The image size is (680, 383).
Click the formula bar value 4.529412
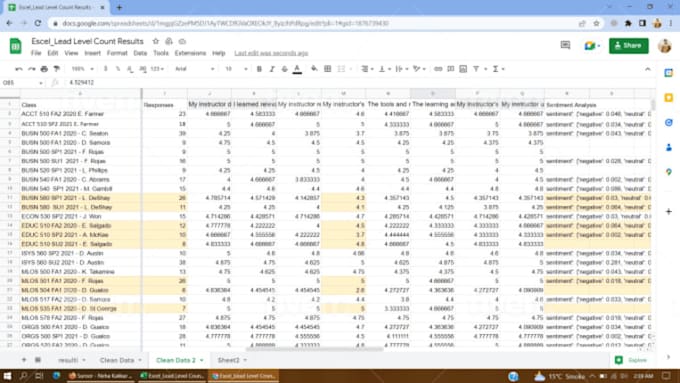pyautogui.click(x=81, y=82)
